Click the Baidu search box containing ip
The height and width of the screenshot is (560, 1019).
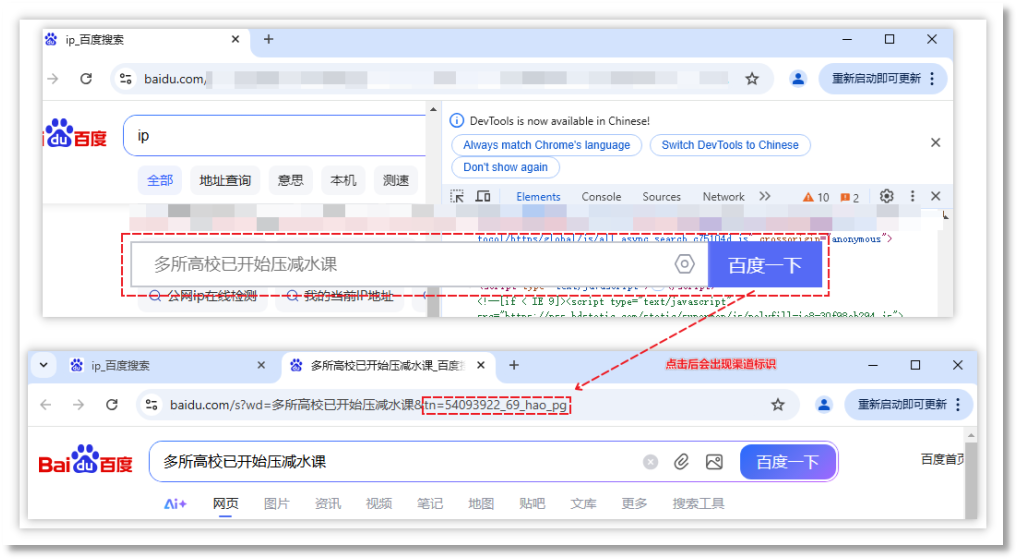tap(276, 136)
